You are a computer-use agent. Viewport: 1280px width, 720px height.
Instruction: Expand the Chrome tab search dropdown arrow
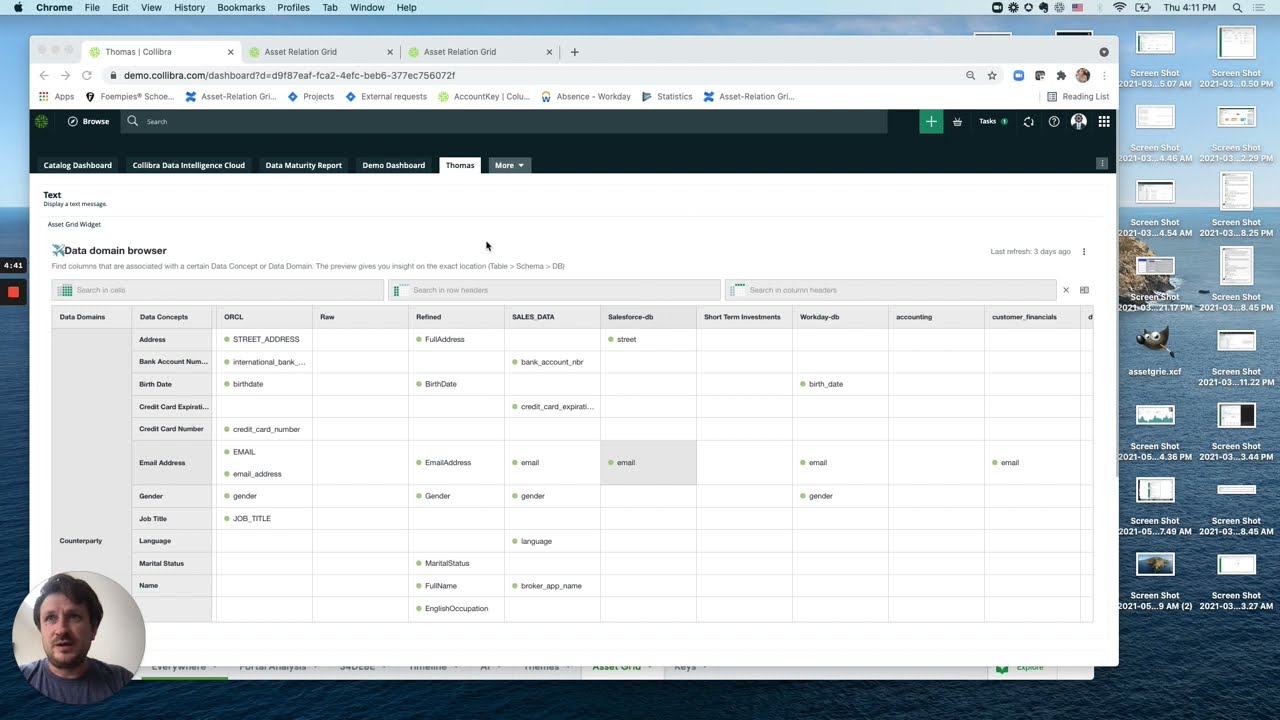(1104, 52)
